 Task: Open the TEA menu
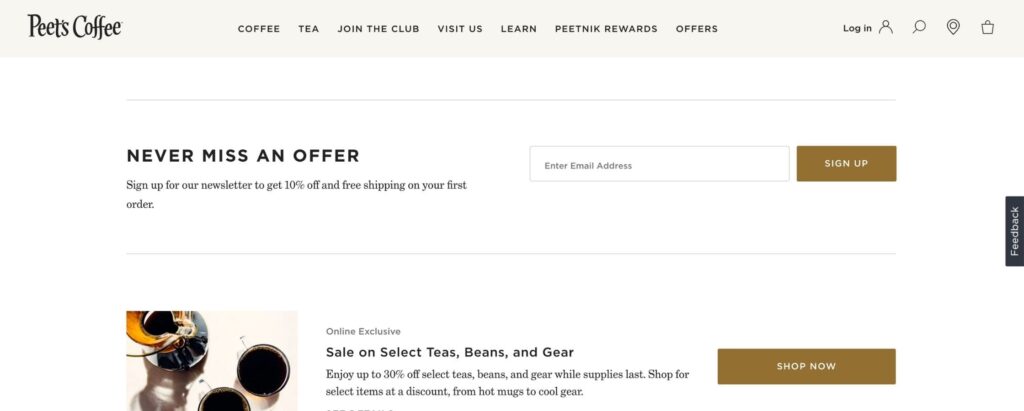[308, 29]
